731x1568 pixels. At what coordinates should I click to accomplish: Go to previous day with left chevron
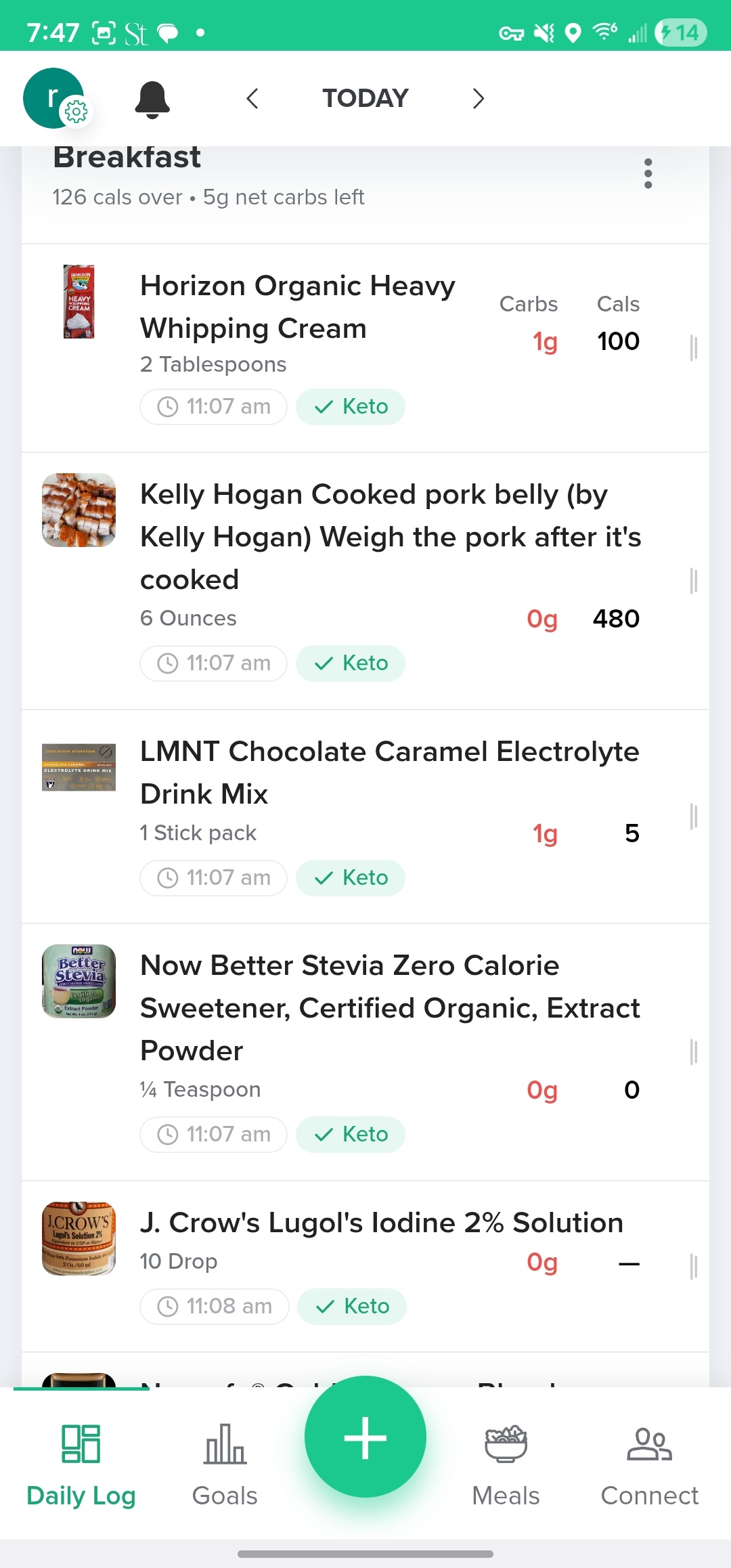(252, 99)
